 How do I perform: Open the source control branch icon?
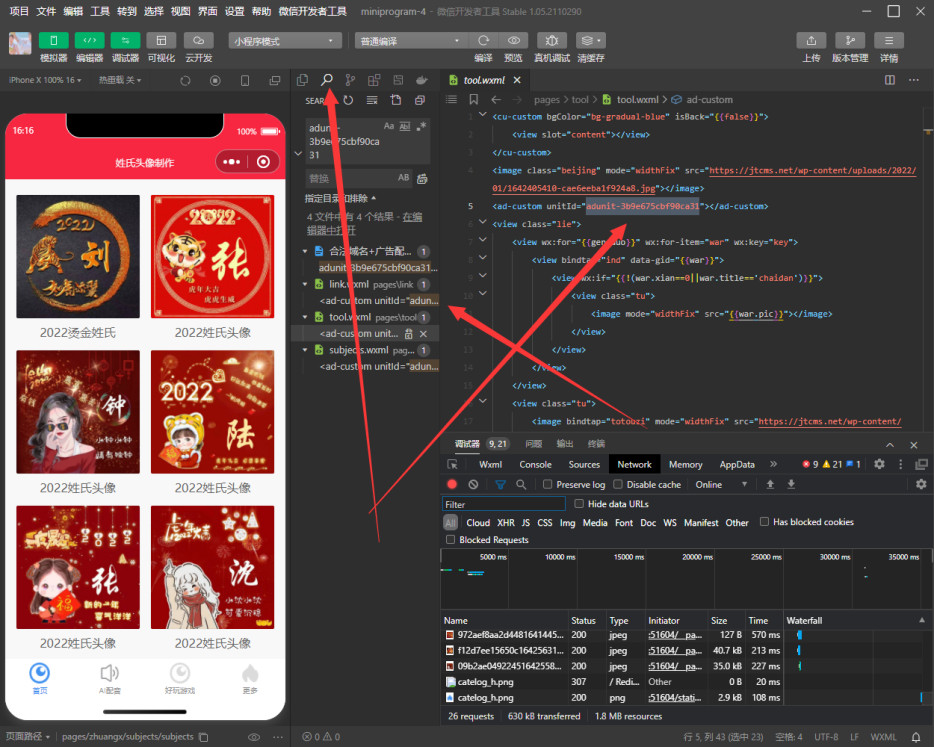tap(350, 80)
